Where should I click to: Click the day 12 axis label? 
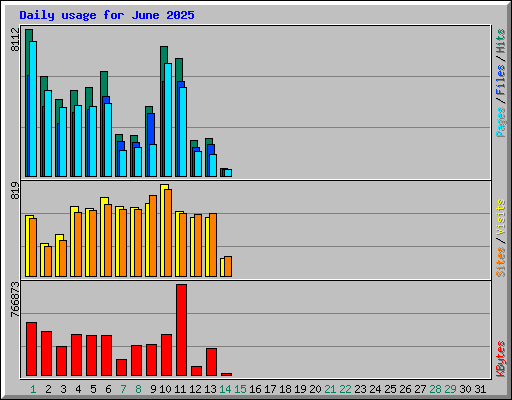[195, 389]
